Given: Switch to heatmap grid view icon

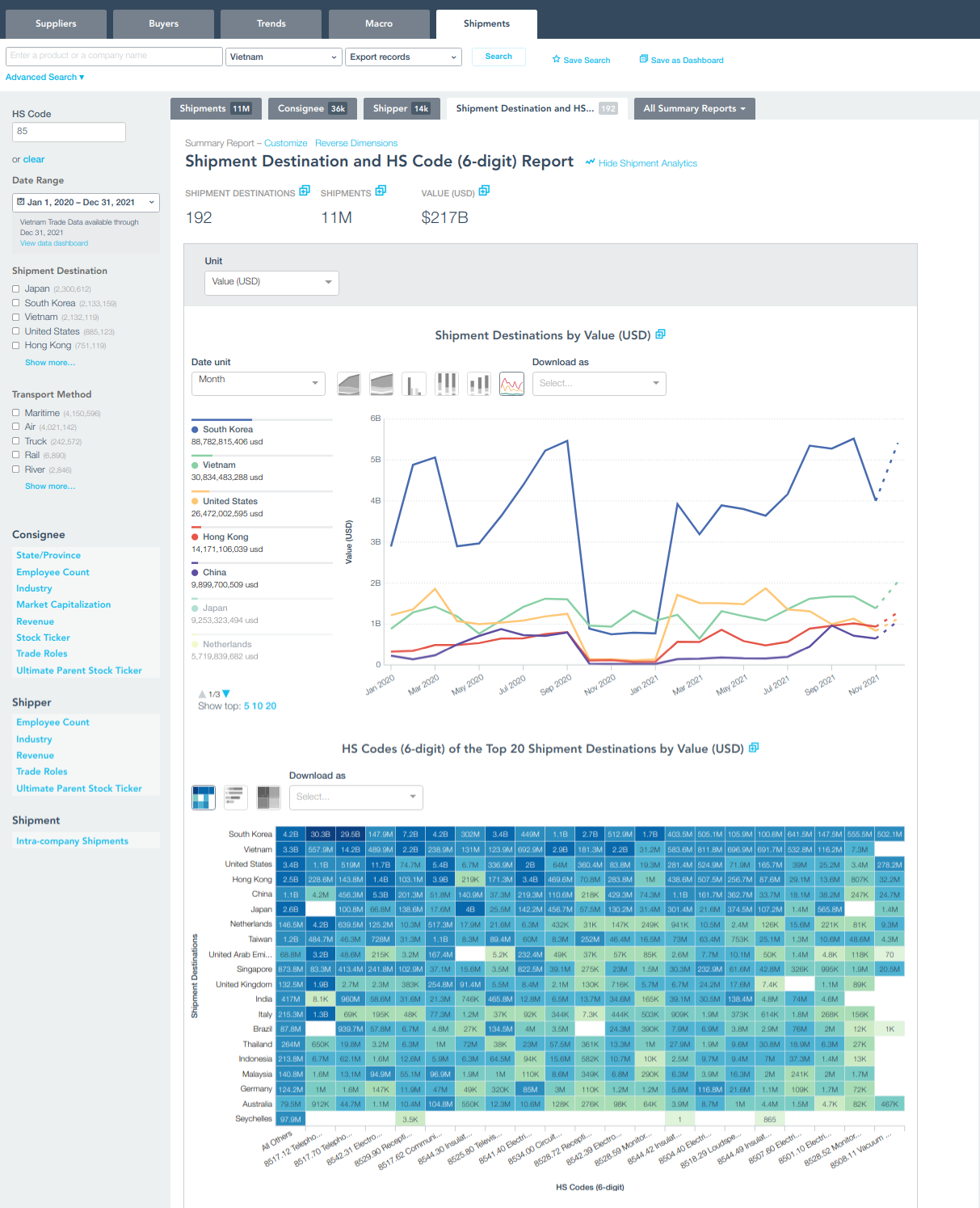Looking at the screenshot, I should pyautogui.click(x=204, y=798).
